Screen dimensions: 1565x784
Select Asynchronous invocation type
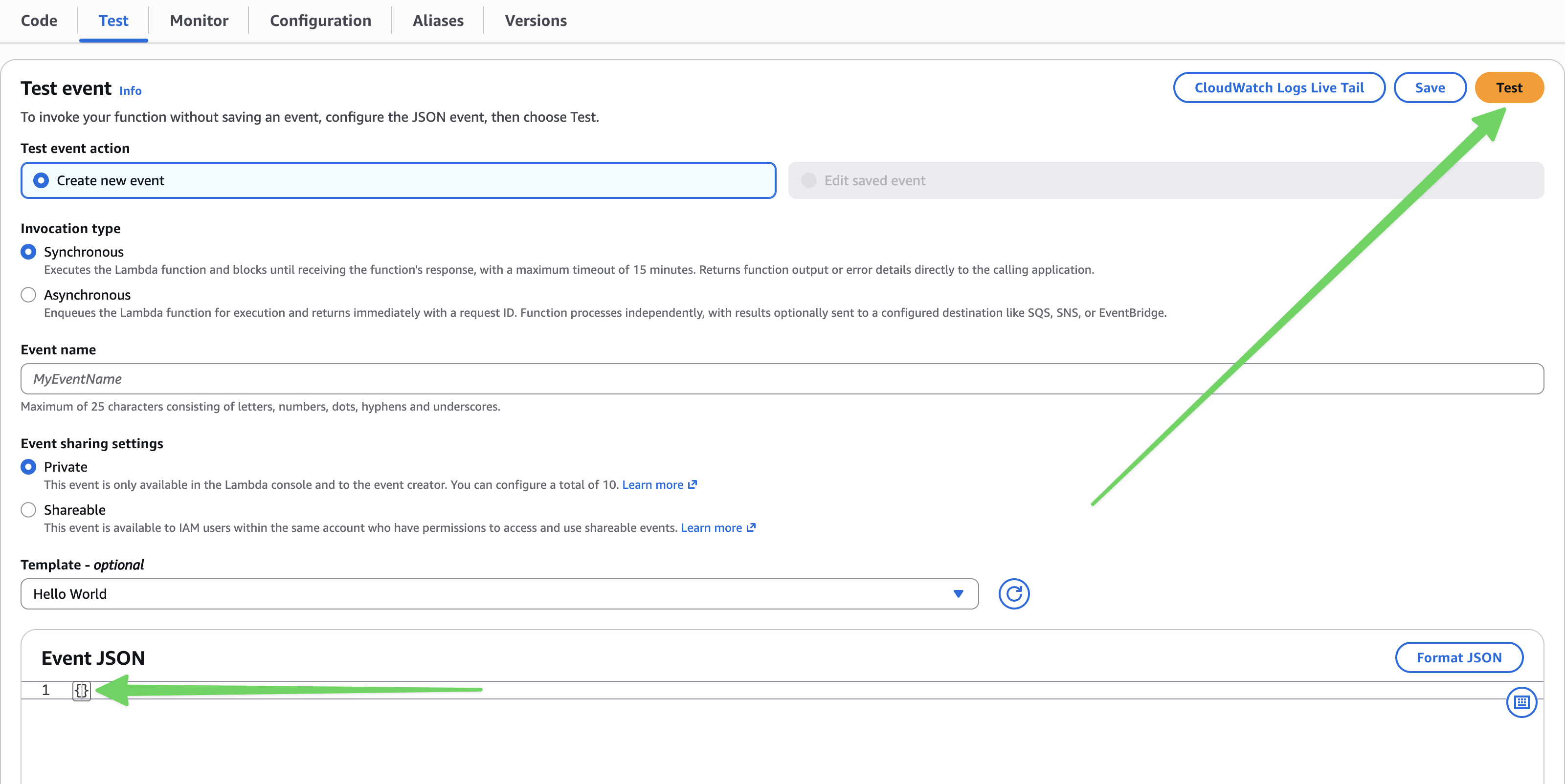(x=28, y=295)
